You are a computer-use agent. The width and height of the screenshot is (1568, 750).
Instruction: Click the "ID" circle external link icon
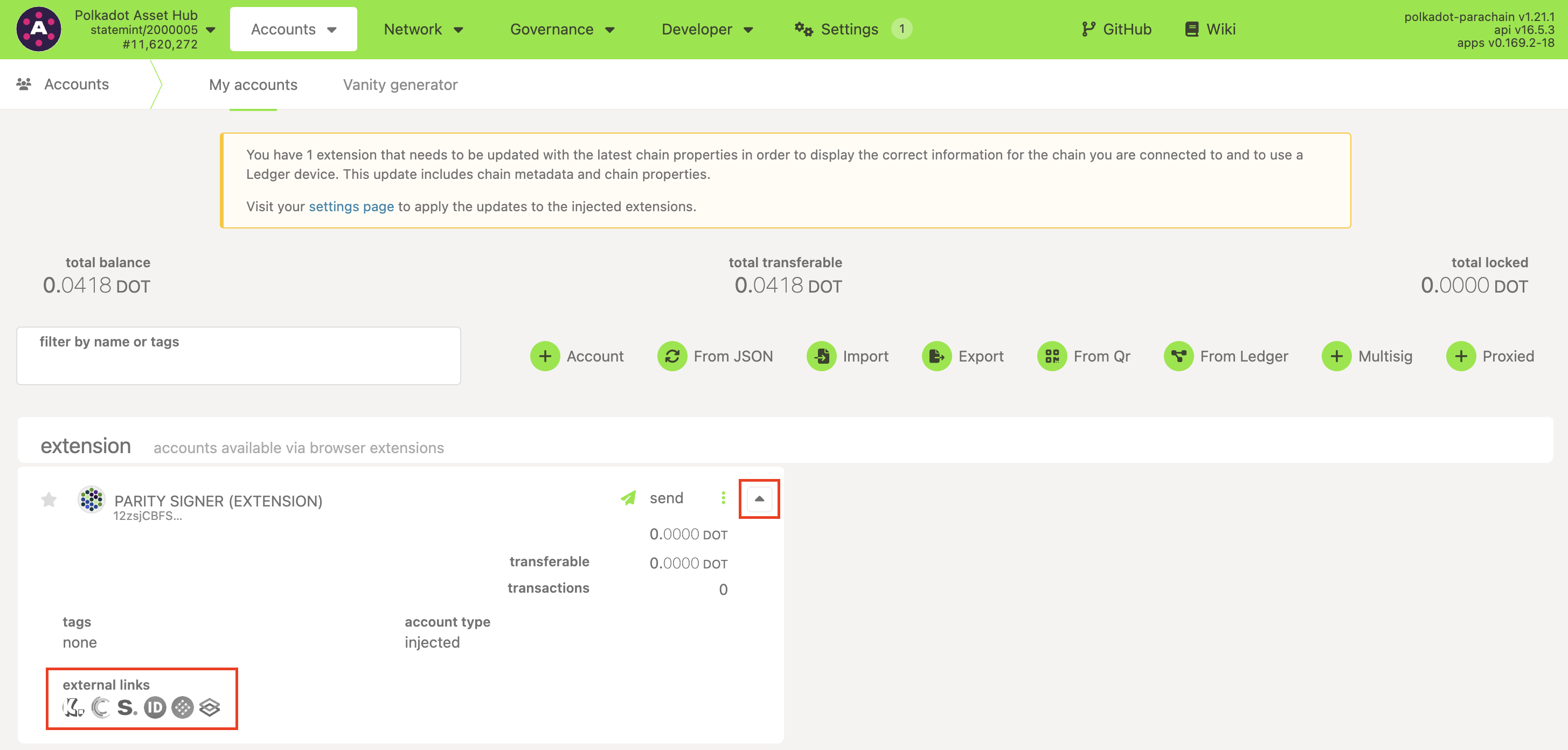[155, 707]
